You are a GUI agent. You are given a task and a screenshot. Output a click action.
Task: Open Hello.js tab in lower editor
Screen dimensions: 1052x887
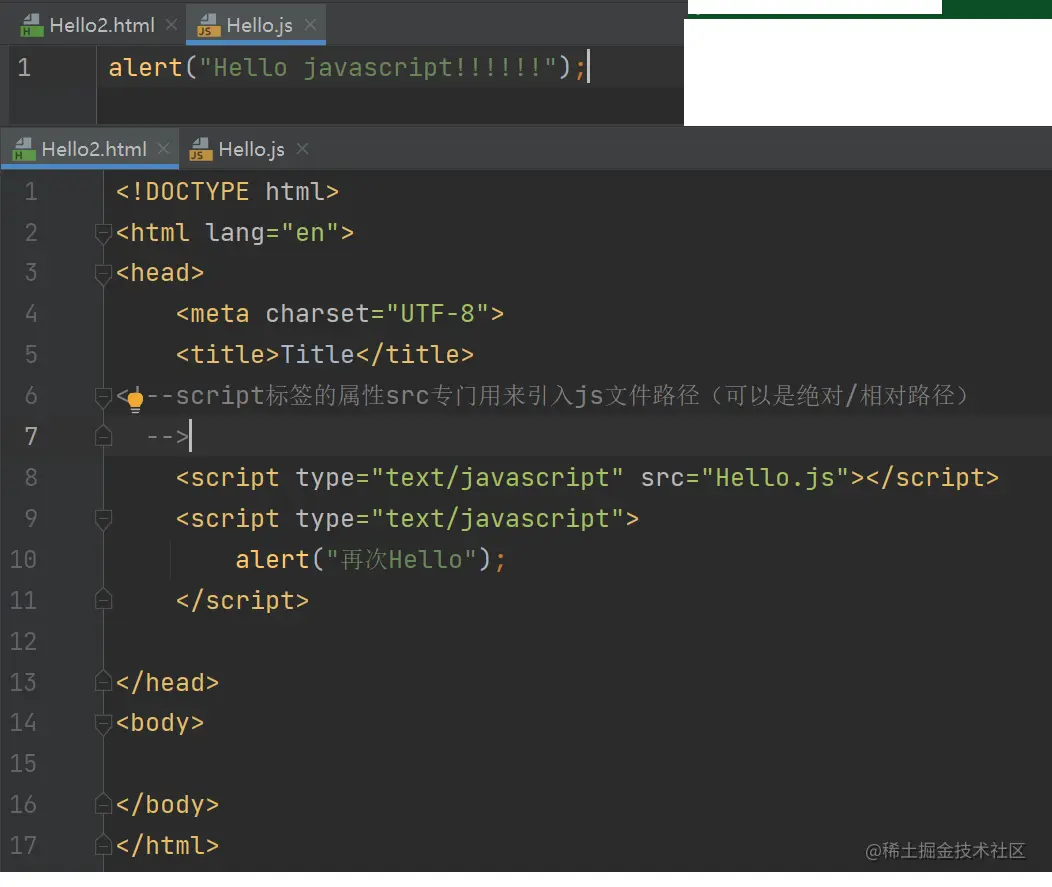click(248, 149)
